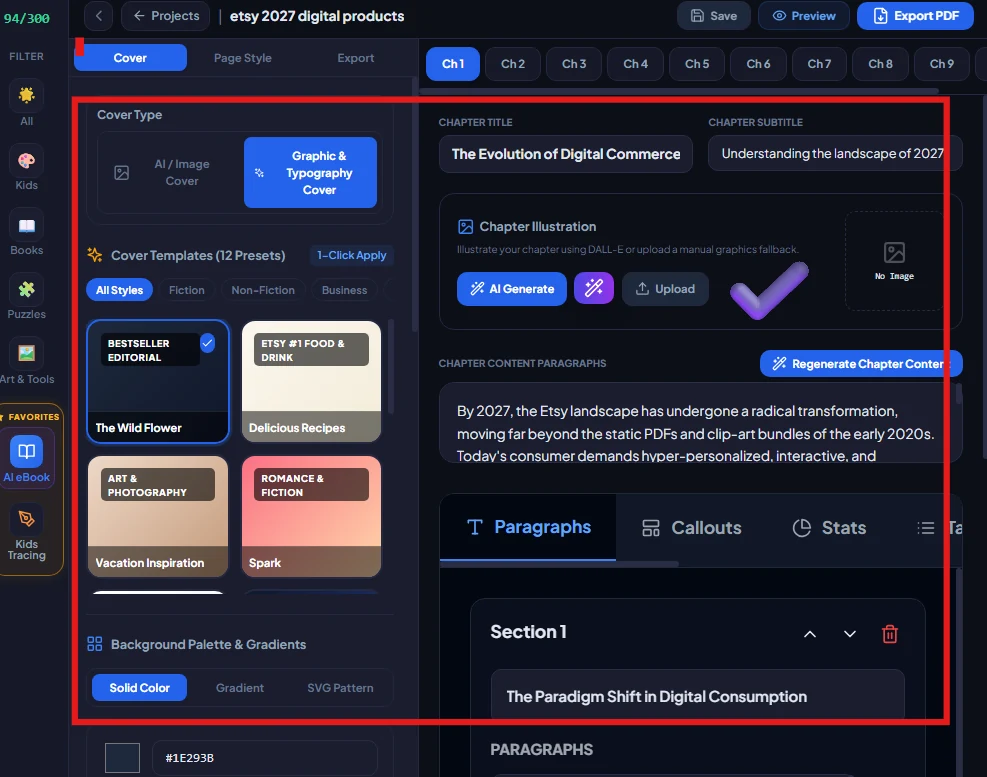Filter templates by Business
This screenshot has width=987, height=777.
click(x=344, y=290)
